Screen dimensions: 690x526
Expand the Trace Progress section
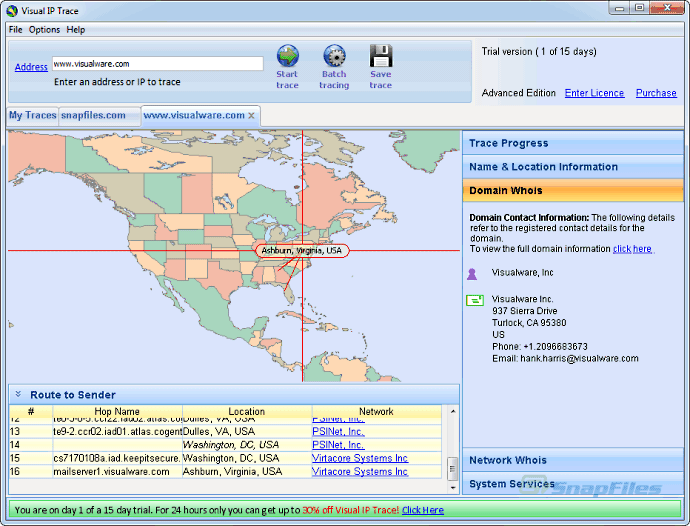(x=573, y=143)
